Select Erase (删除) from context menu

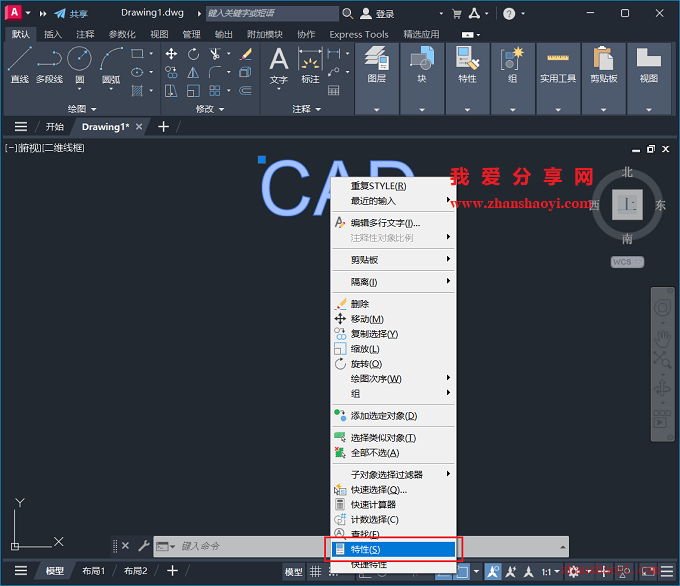[x=393, y=304]
